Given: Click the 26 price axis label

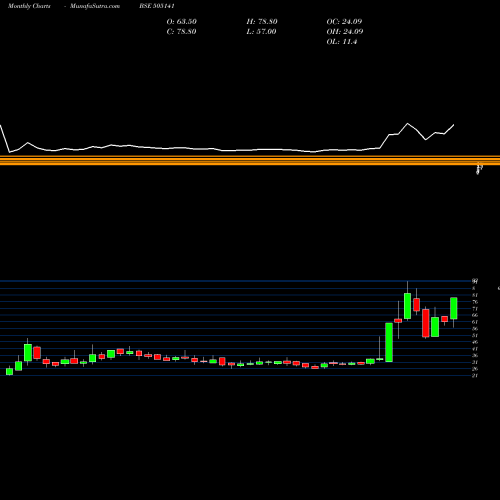Looking at the screenshot, I should tap(475, 369).
